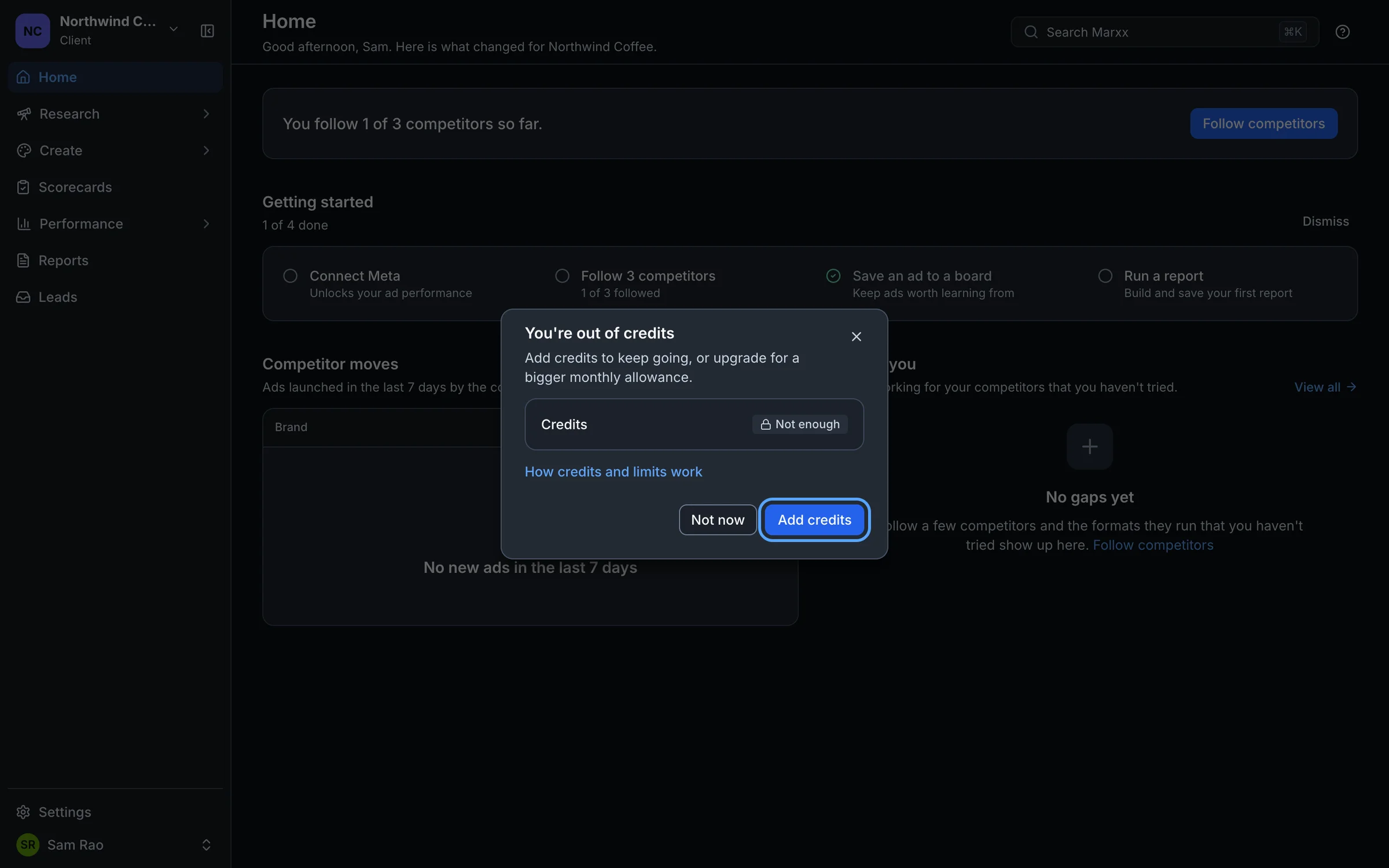
Task: Close the out of credits dialog
Action: [x=856, y=336]
